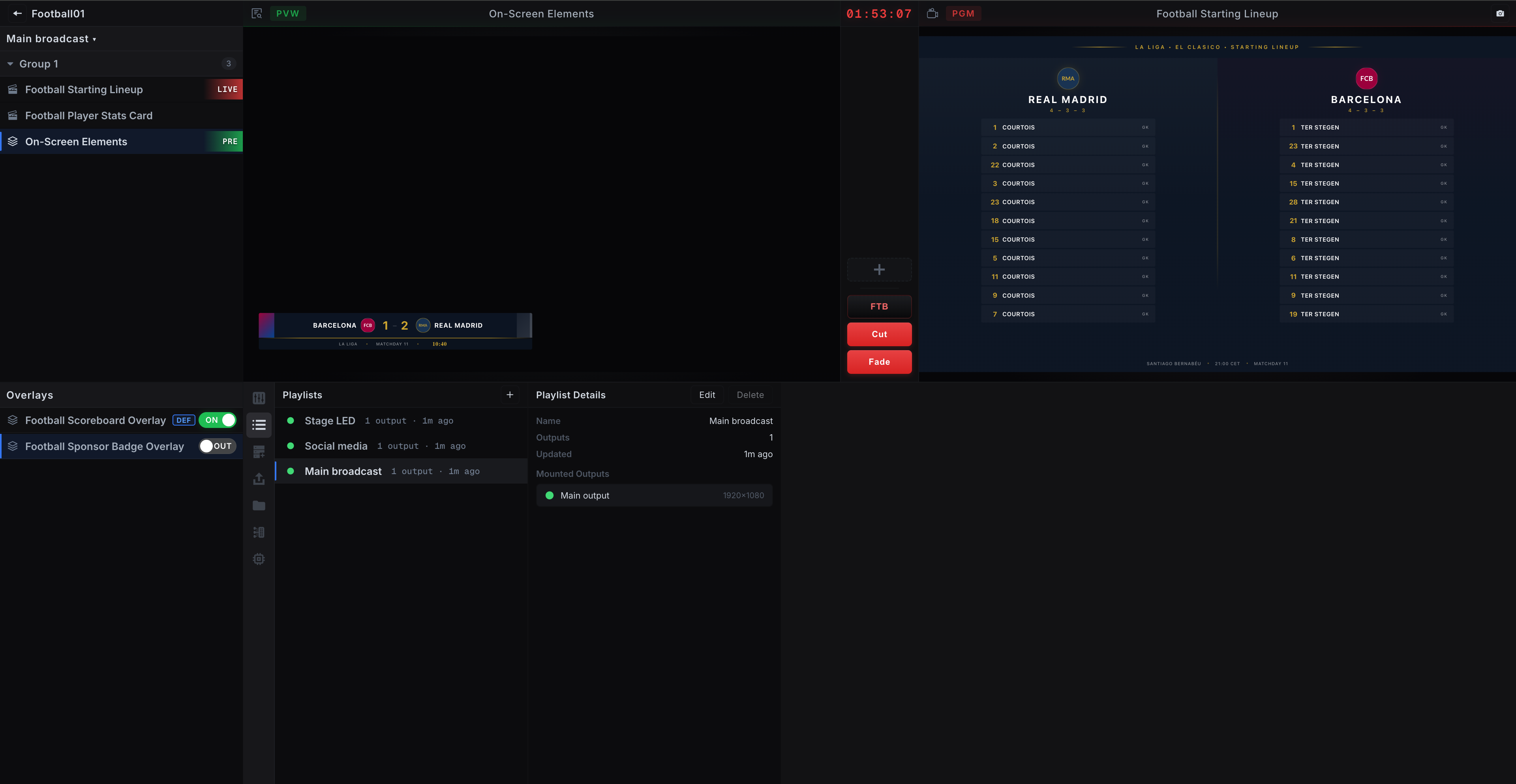
Task: Click the layers icon of On-Screen Elements
Action: coord(12,141)
